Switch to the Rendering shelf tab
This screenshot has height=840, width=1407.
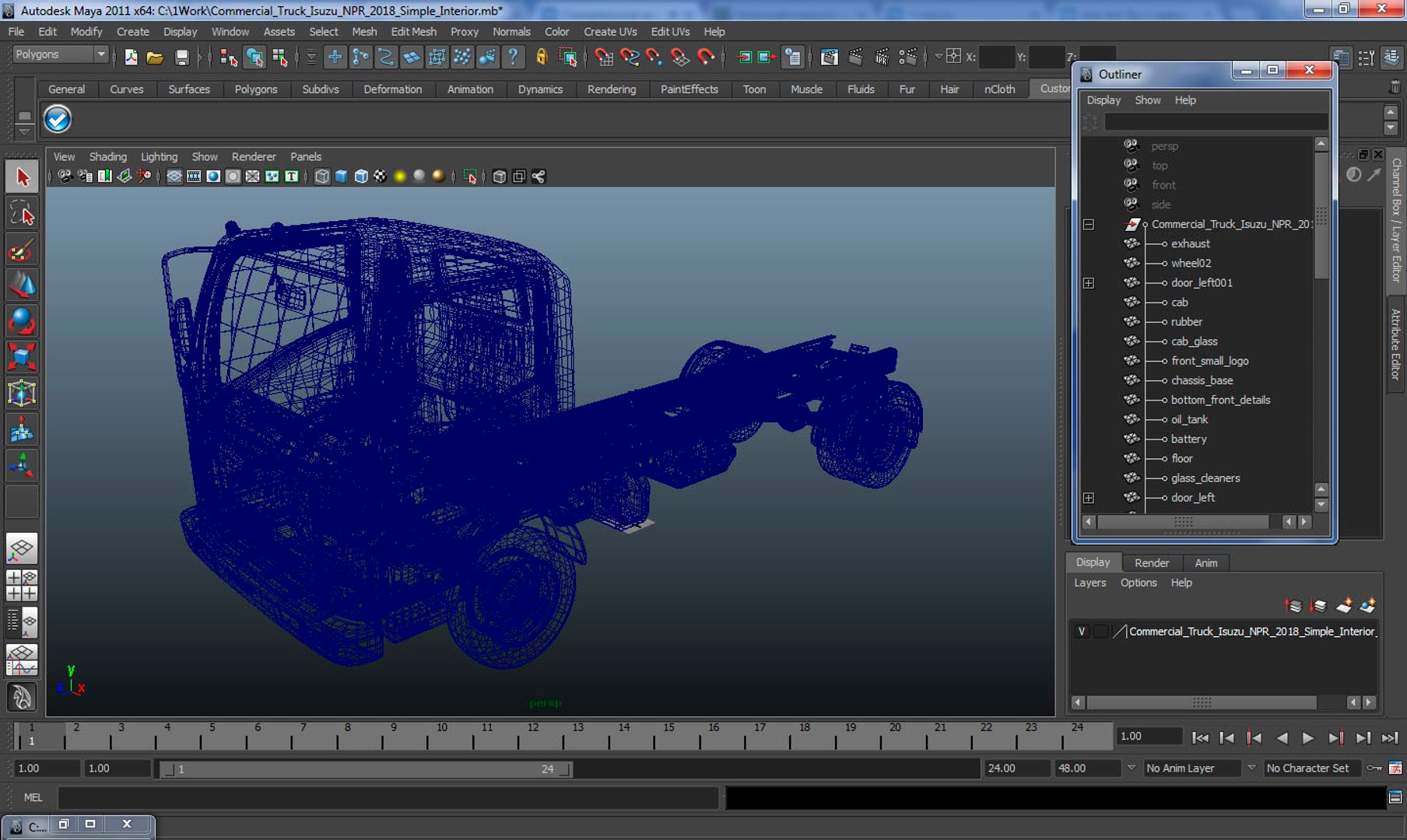(611, 89)
